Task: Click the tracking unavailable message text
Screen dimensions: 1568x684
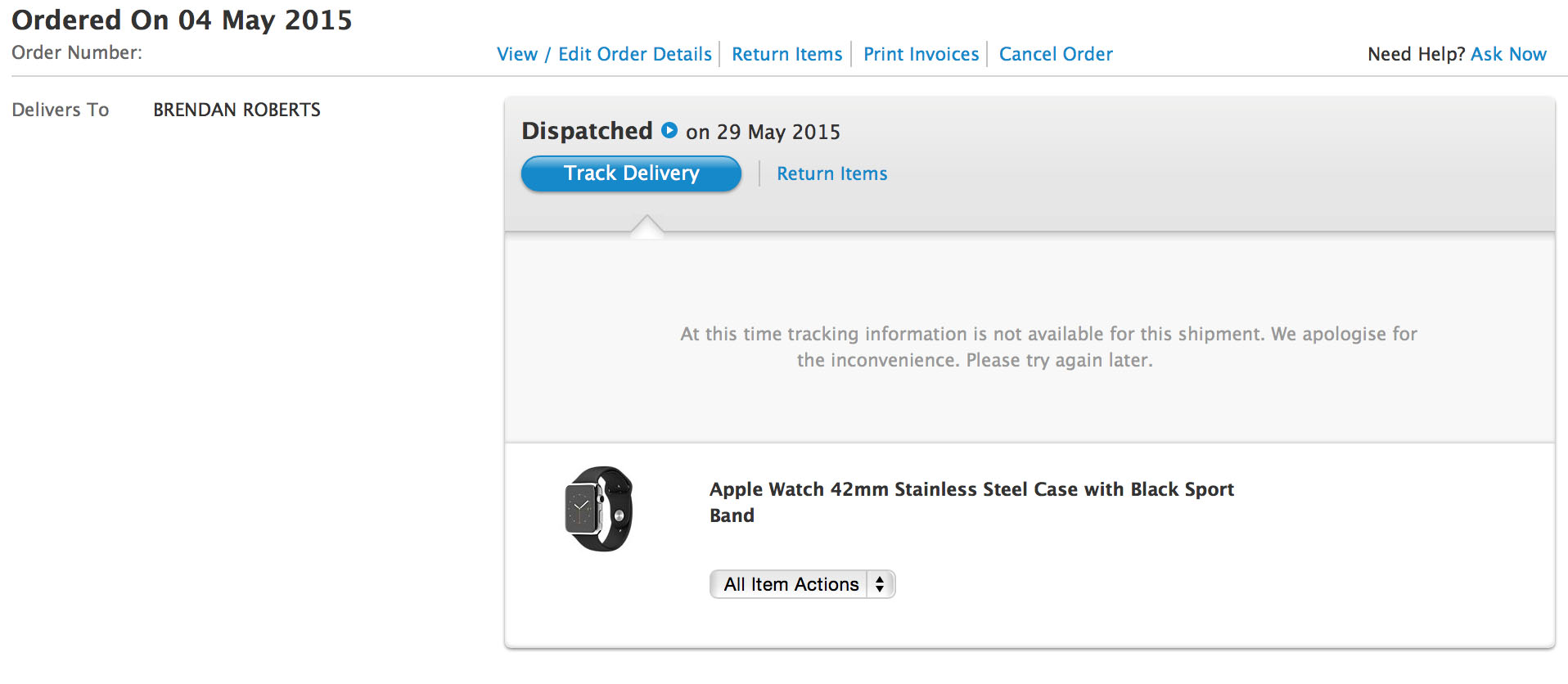Action: [x=1048, y=347]
